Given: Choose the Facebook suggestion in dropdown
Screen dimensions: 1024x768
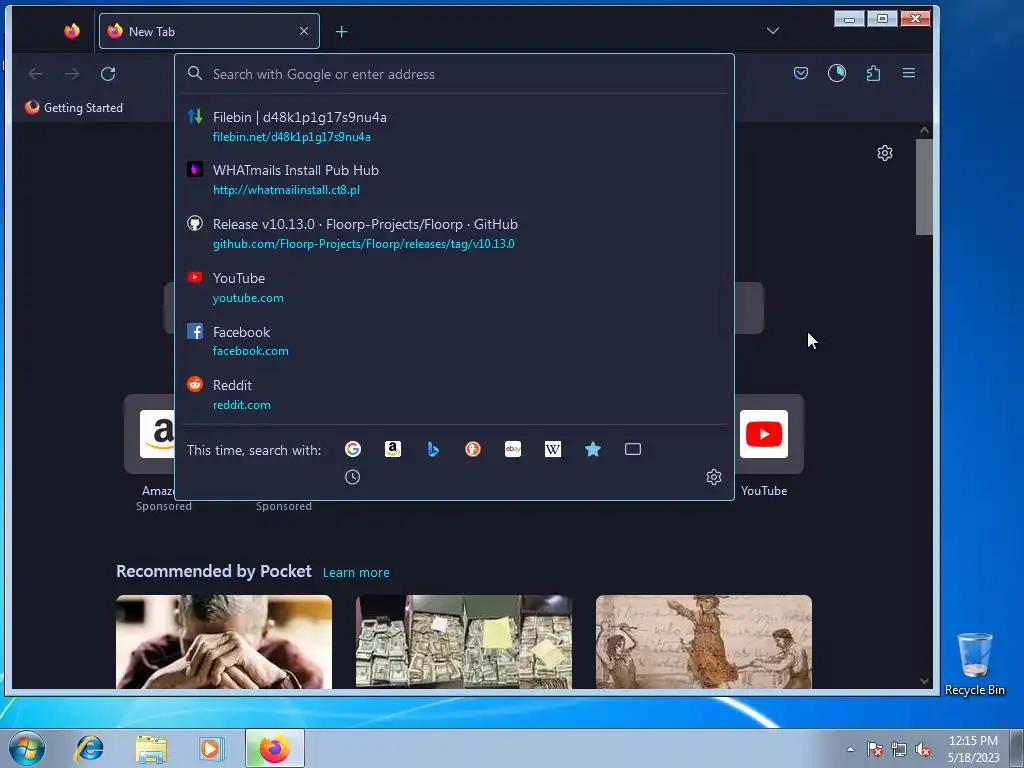Looking at the screenshot, I should [x=454, y=341].
